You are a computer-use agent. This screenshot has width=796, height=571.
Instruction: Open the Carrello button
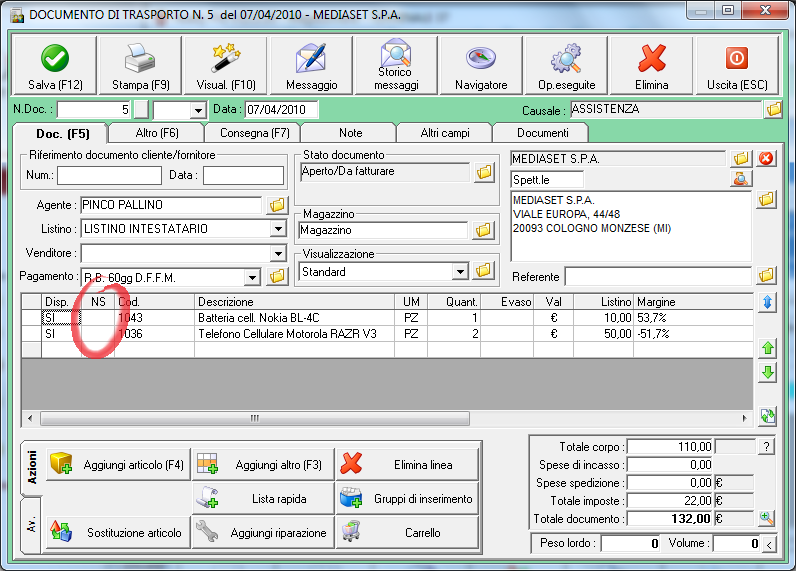[x=408, y=532]
